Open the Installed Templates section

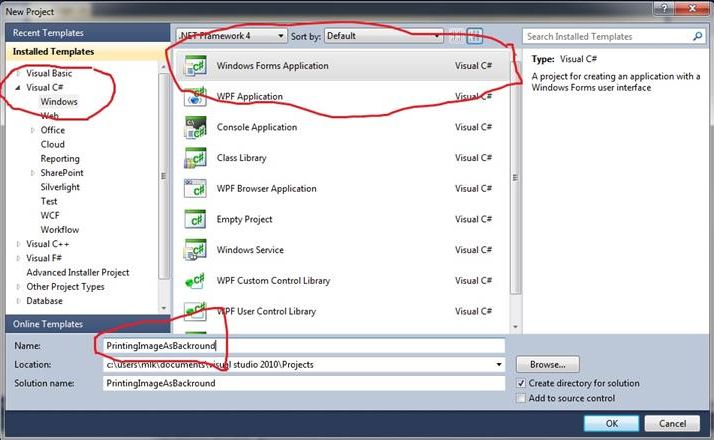click(87, 51)
